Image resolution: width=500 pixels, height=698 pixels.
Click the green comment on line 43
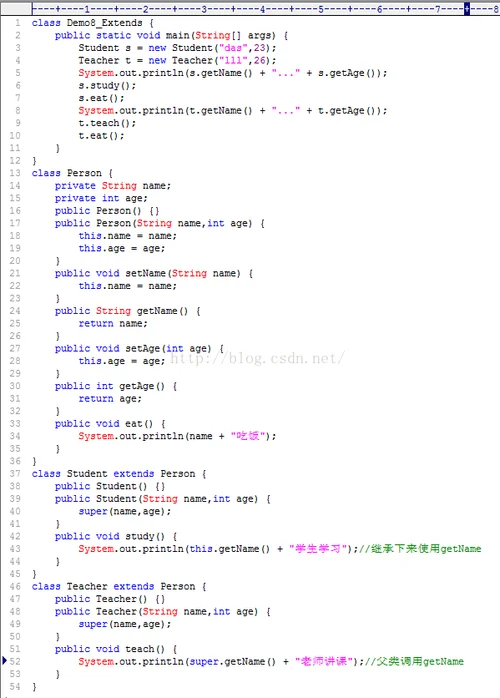click(x=420, y=548)
